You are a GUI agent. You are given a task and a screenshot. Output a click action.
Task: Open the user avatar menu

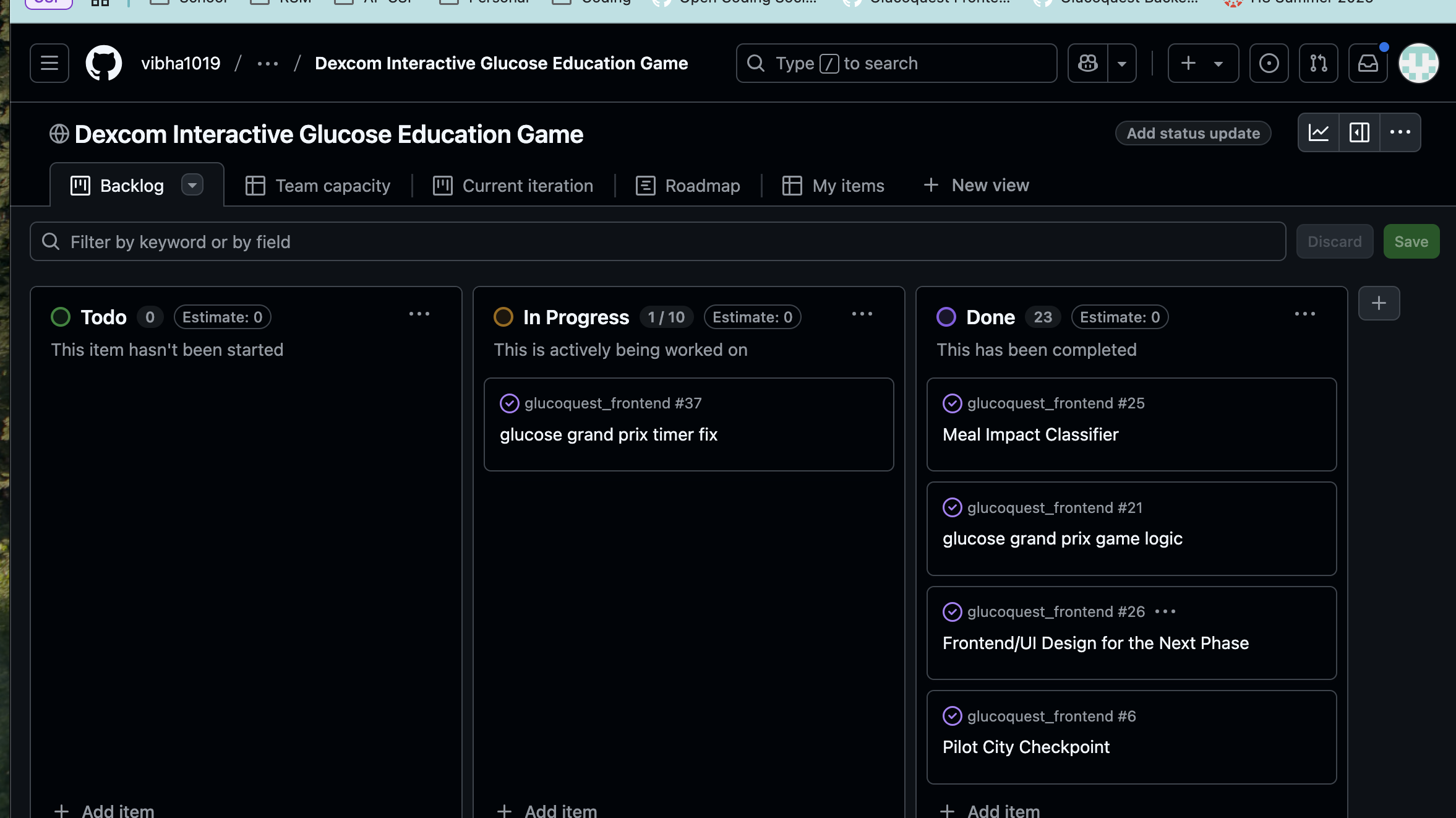pos(1418,63)
